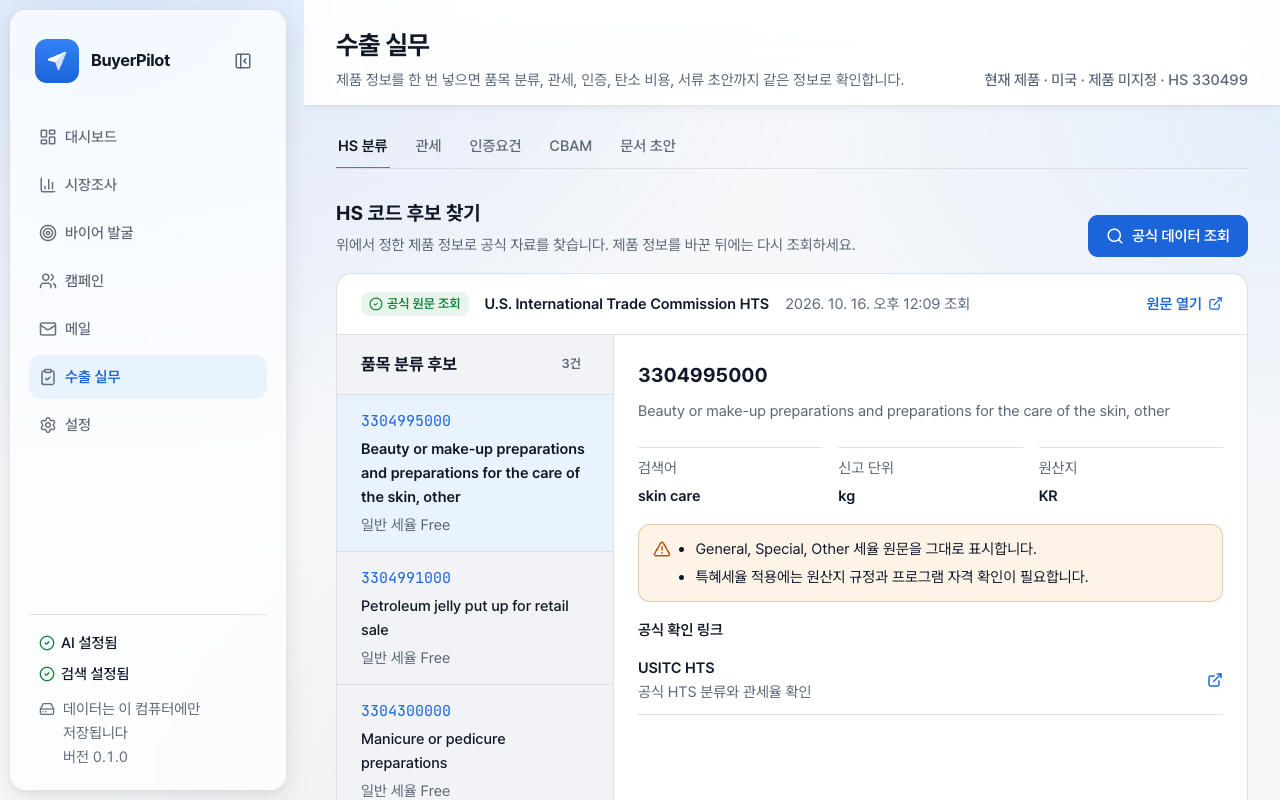Open the 인증요건 tab
Viewport: 1280px width, 800px height.
coord(495,146)
